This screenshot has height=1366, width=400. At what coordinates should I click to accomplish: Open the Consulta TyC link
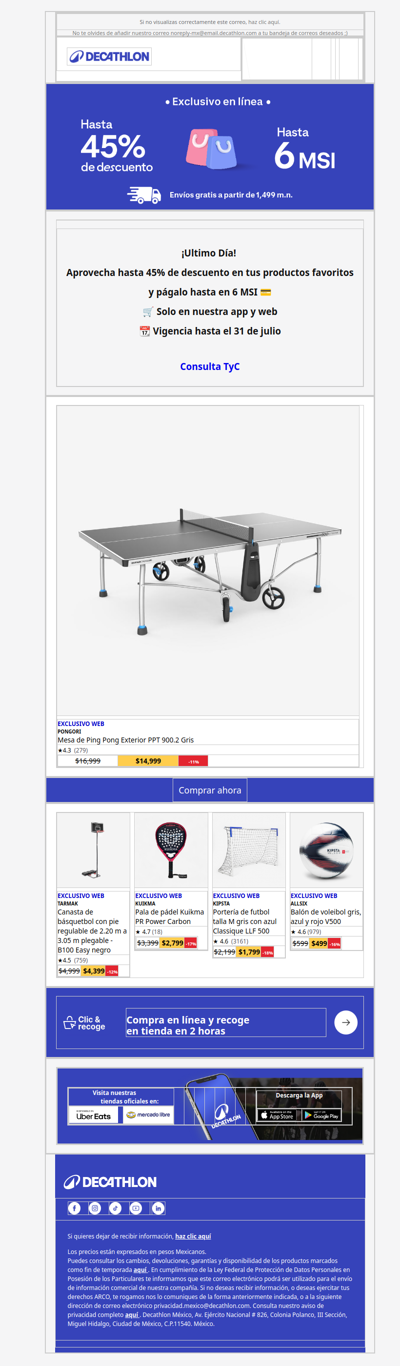point(210,367)
